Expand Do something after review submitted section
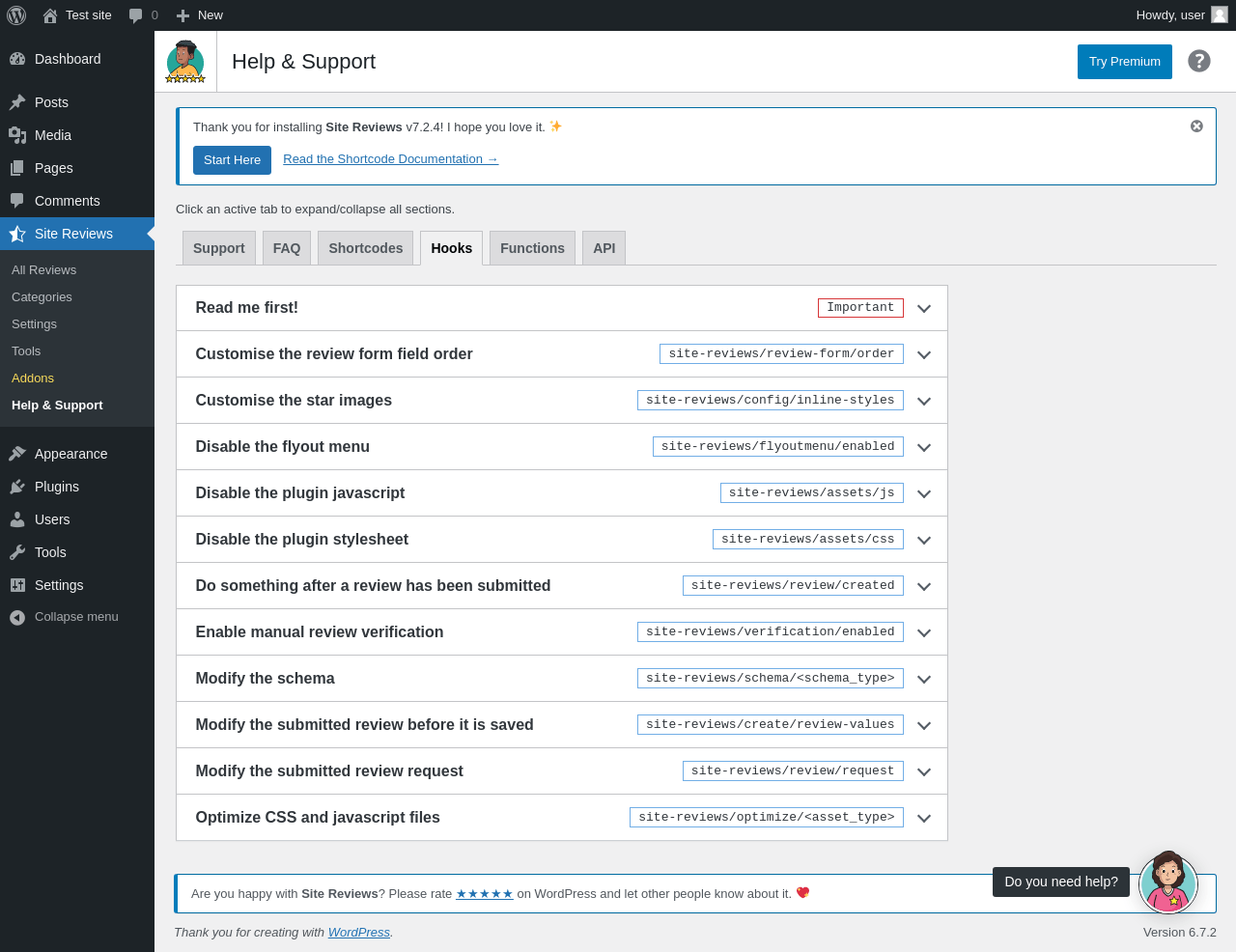1236x952 pixels. click(x=562, y=586)
